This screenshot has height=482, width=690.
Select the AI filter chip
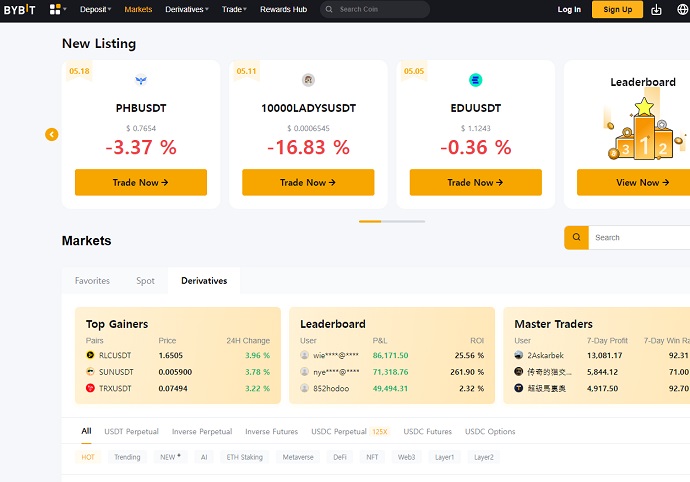pyautogui.click(x=204, y=457)
